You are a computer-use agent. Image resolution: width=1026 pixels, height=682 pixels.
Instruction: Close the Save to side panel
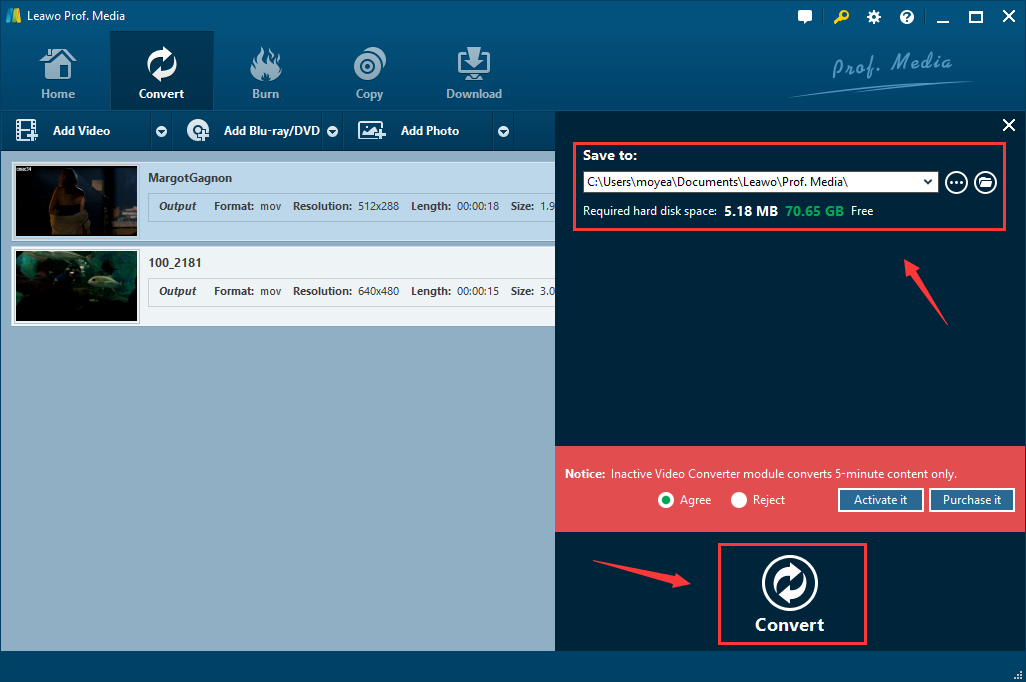pos(1008,125)
